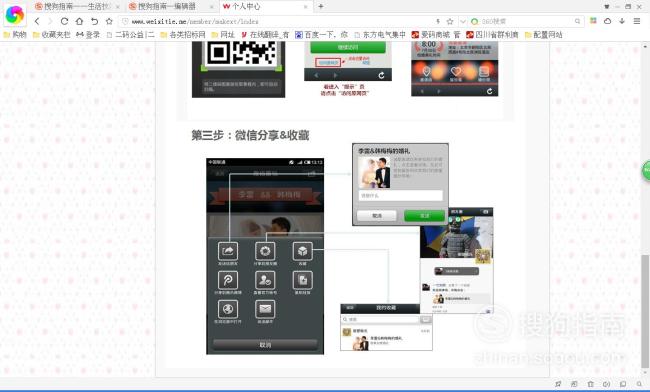This screenshot has height=392, width=650.
Task: Open the 网址 bookmark folder
Action: click(223, 35)
